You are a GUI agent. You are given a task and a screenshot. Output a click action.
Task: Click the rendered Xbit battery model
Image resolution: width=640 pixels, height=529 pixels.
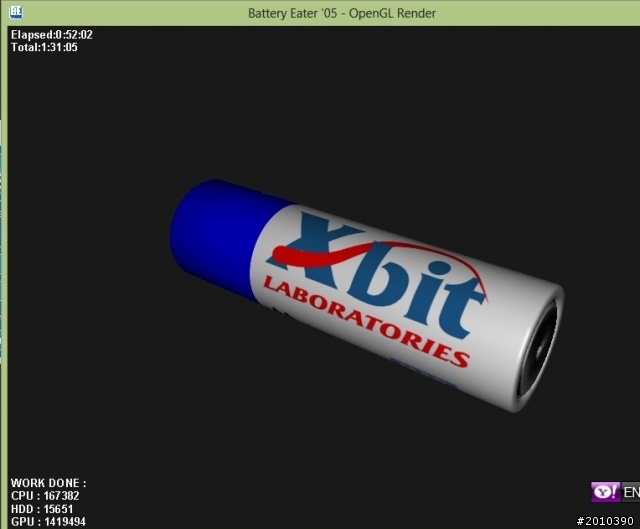367,295
